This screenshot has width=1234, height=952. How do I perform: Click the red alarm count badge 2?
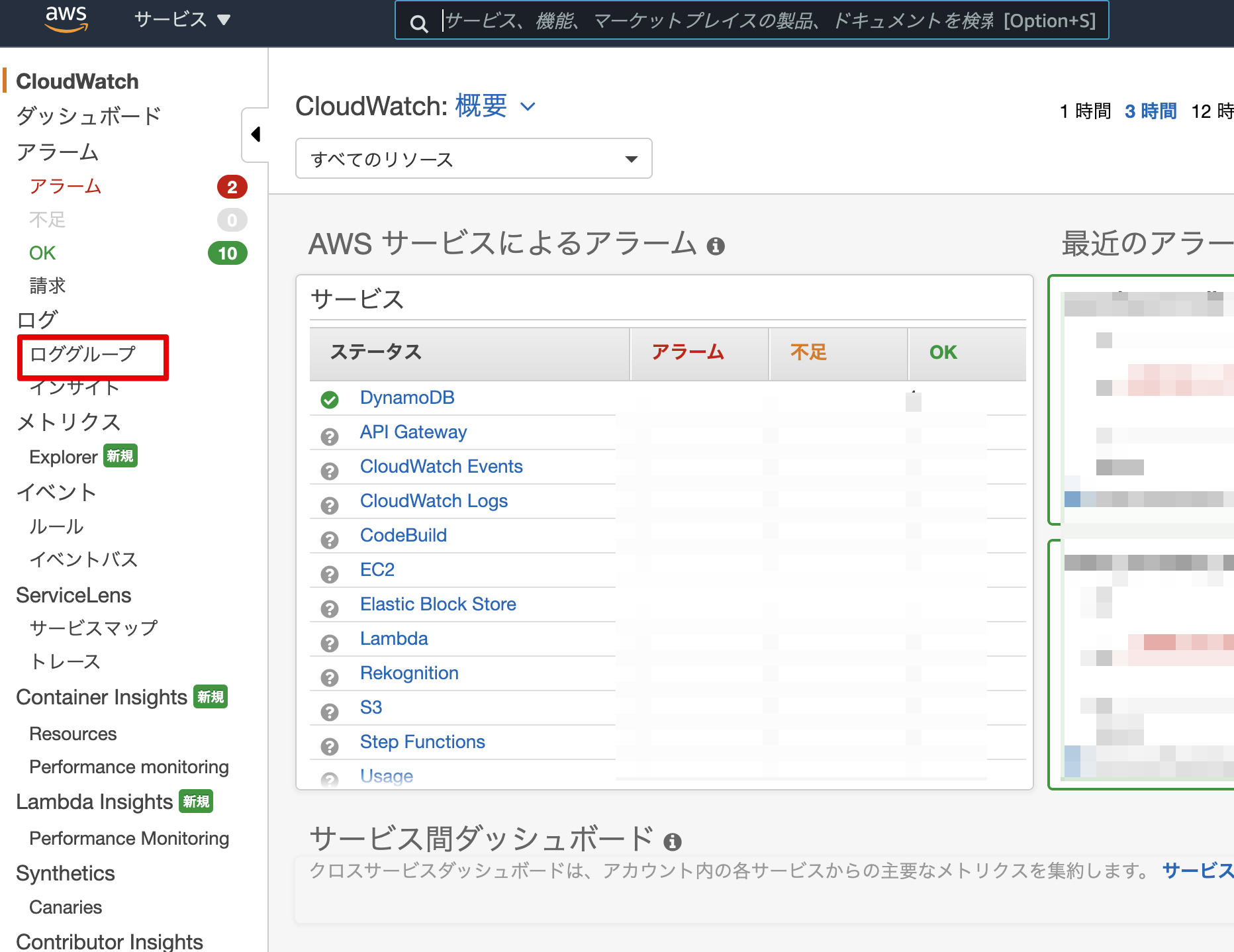tap(232, 187)
